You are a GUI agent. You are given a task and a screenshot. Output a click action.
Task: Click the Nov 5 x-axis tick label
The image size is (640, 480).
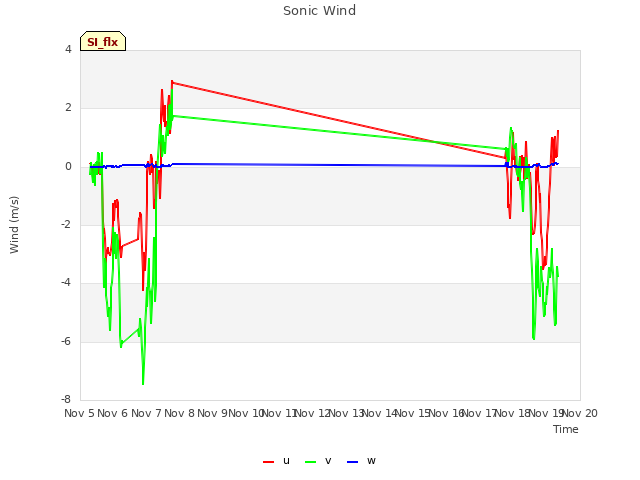pos(79,413)
